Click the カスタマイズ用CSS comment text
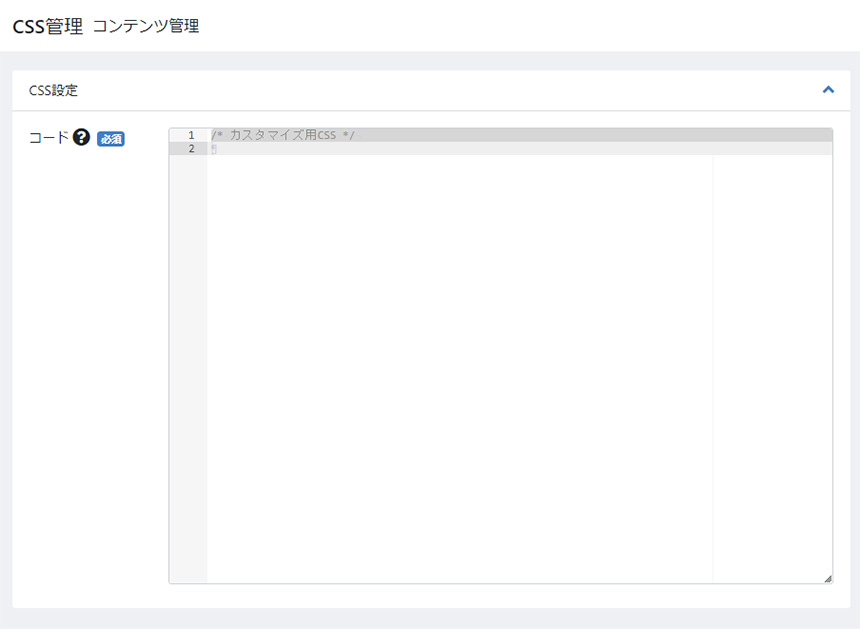The image size is (860, 629). [283, 135]
